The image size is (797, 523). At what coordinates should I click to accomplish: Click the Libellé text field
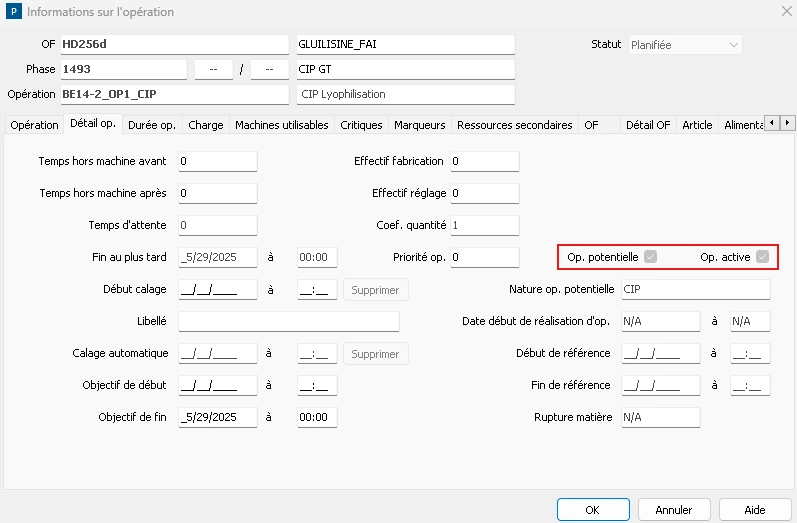(x=288, y=321)
